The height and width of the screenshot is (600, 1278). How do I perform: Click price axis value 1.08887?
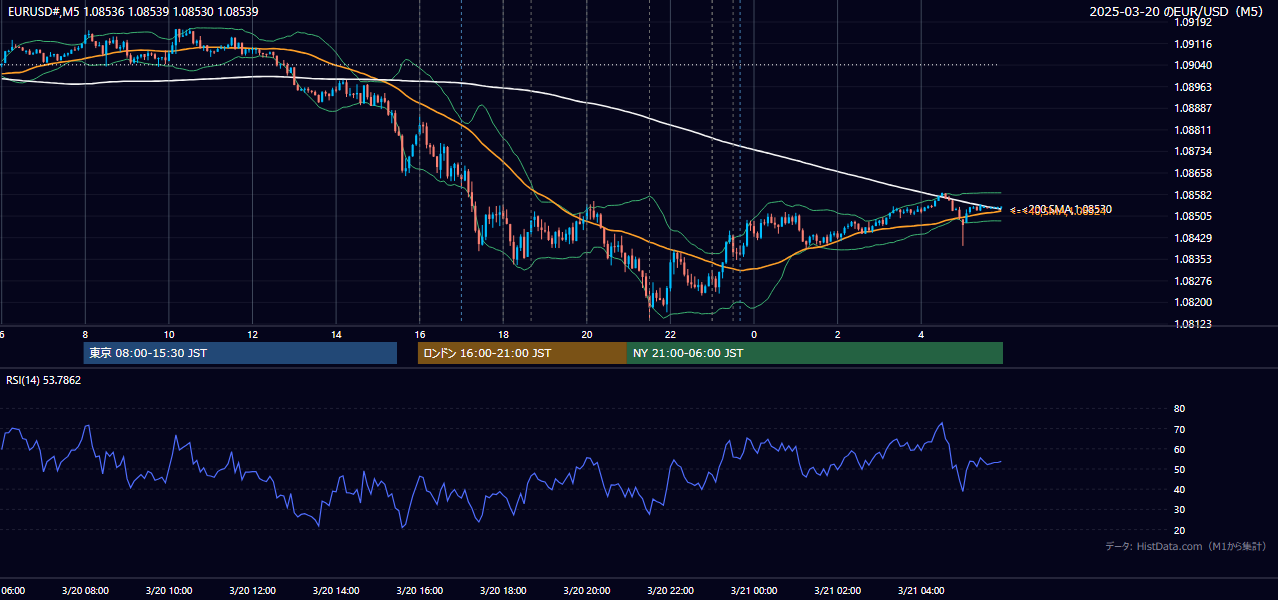[1194, 108]
